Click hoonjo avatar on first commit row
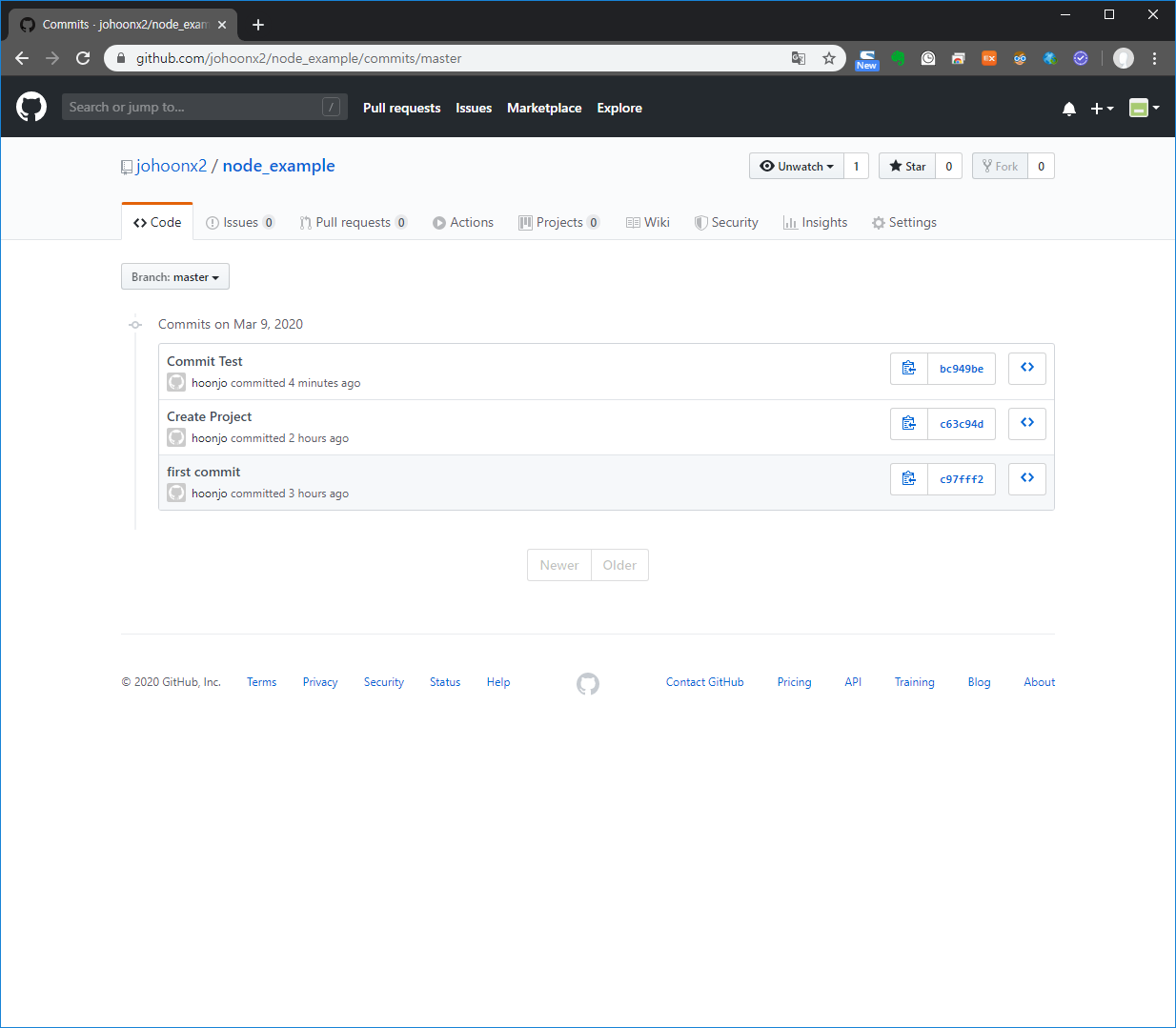Screen dimensions: 1176x1028 tap(176, 493)
